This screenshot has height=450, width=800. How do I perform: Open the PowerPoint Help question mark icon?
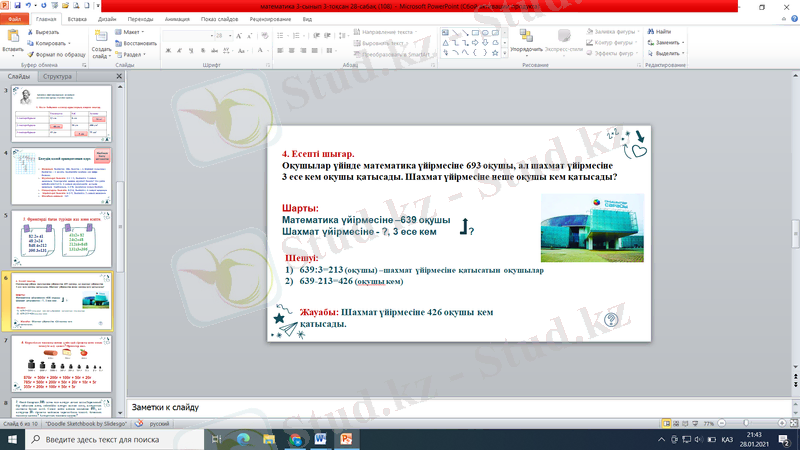point(790,19)
